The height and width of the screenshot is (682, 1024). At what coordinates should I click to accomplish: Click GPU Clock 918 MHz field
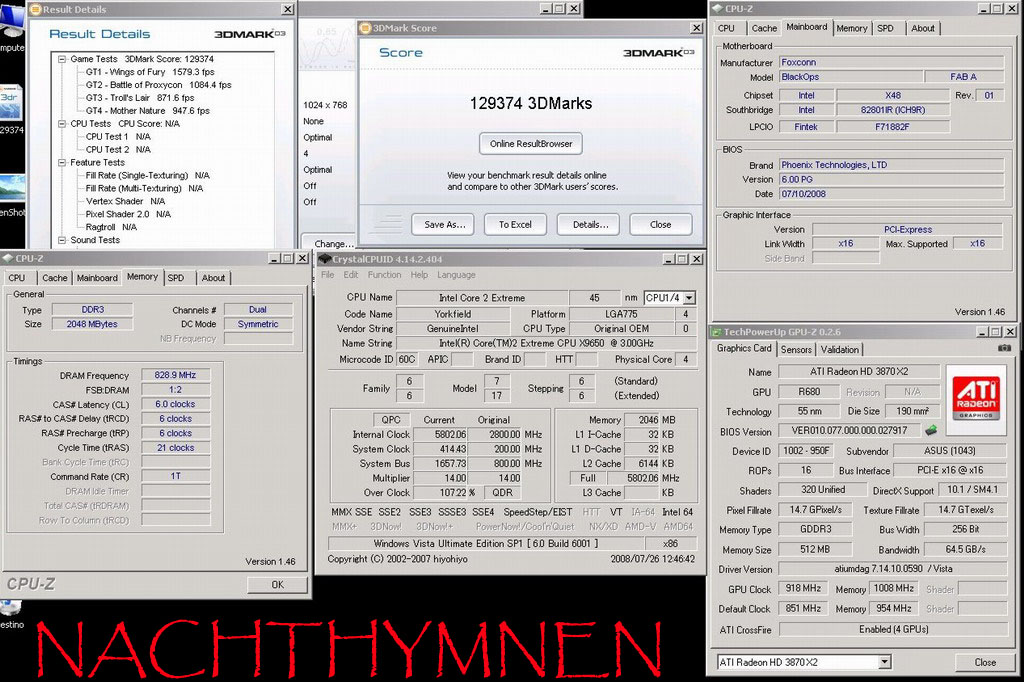(x=803, y=589)
